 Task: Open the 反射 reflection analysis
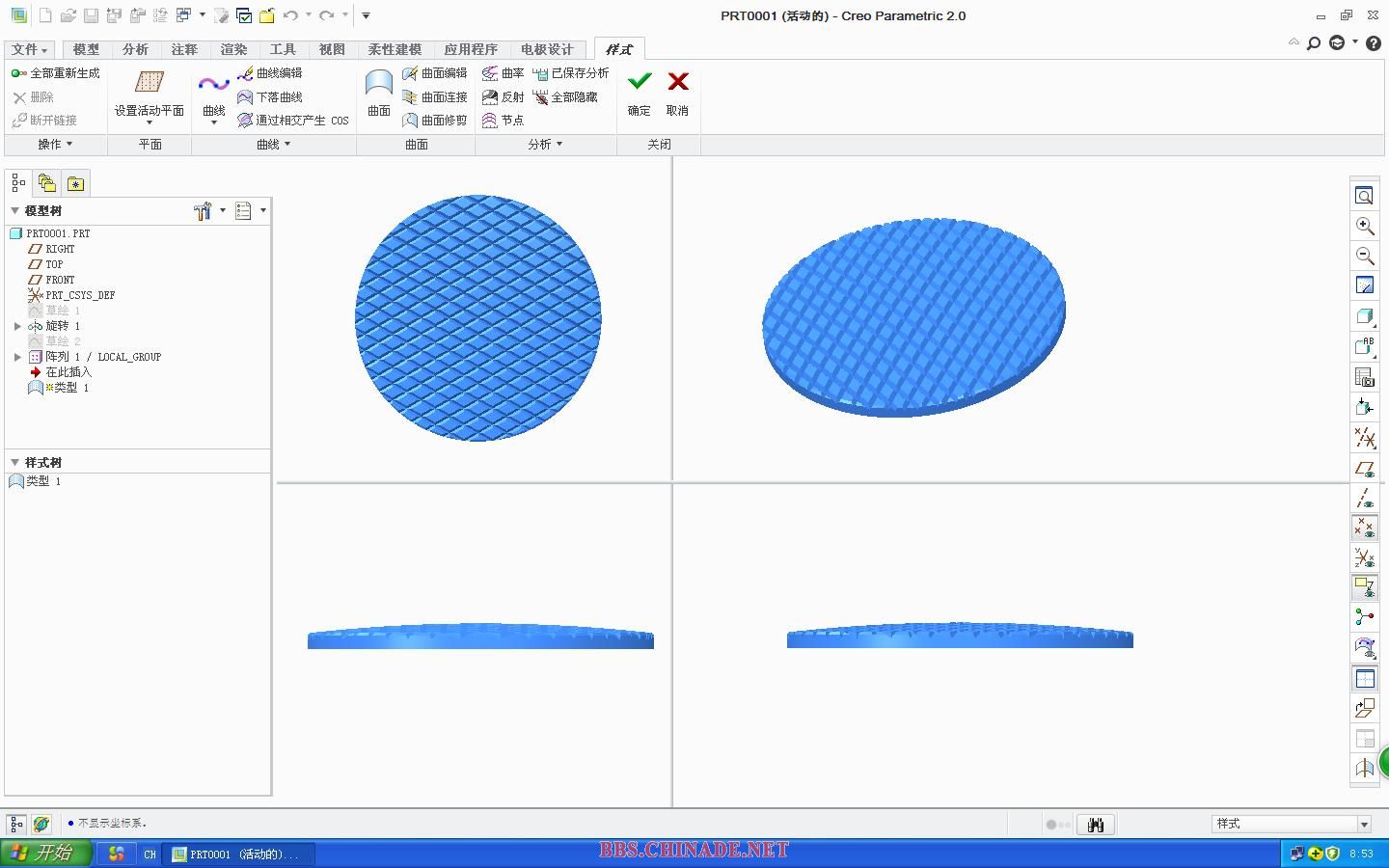[x=503, y=97]
